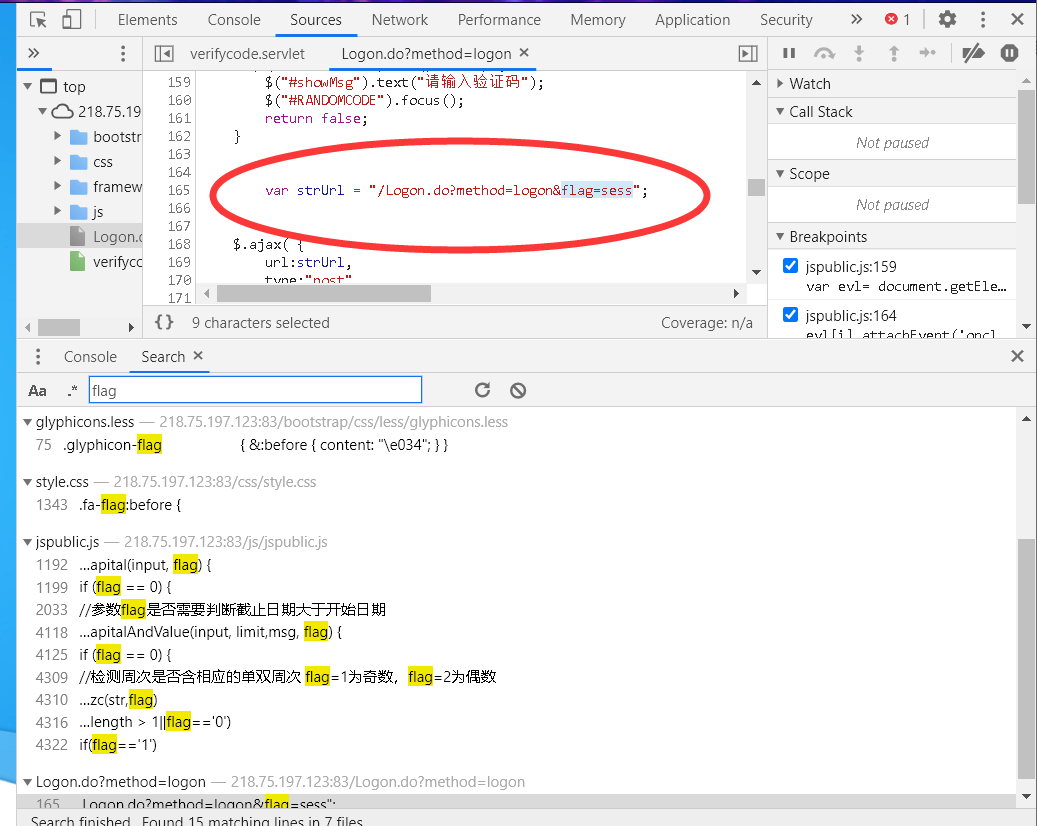Screen dimensions: 1037x826
Task: Open the navigator pane three-dot menu
Action: click(x=123, y=54)
